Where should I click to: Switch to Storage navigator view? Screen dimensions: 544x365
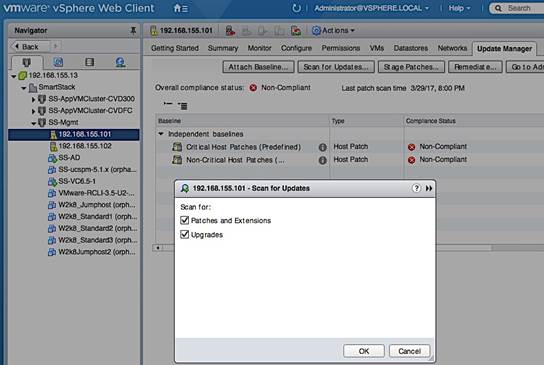pos(90,62)
